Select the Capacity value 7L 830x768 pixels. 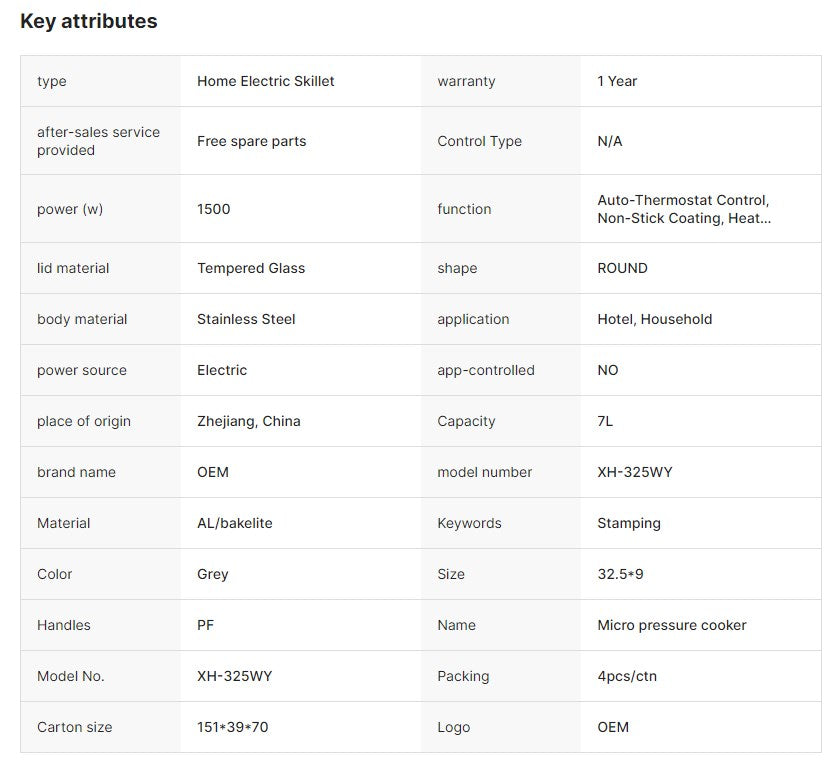(605, 421)
